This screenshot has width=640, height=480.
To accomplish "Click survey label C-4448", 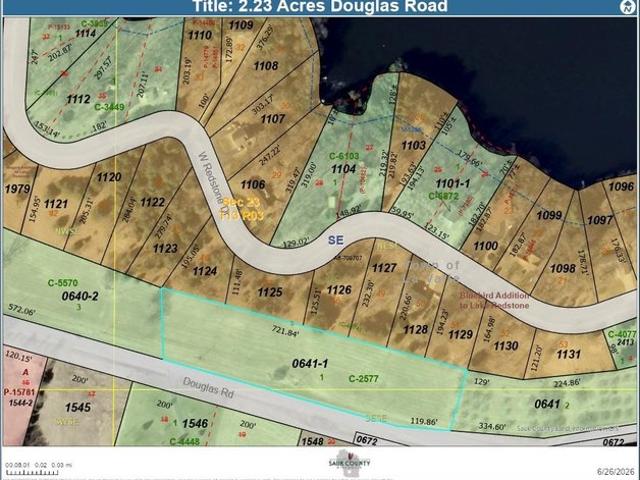I will pos(184,441).
